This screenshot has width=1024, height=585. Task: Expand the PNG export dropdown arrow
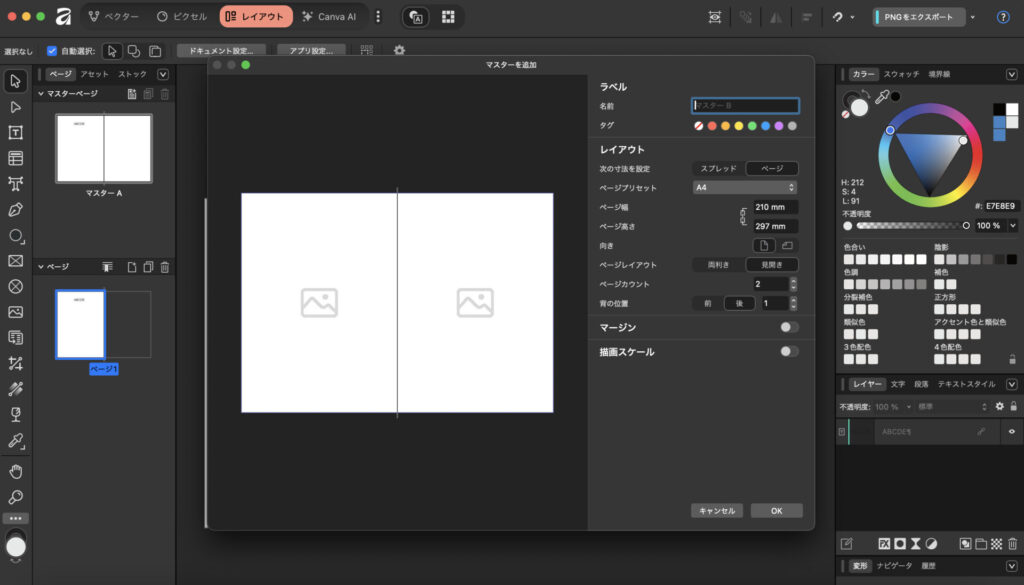click(972, 17)
